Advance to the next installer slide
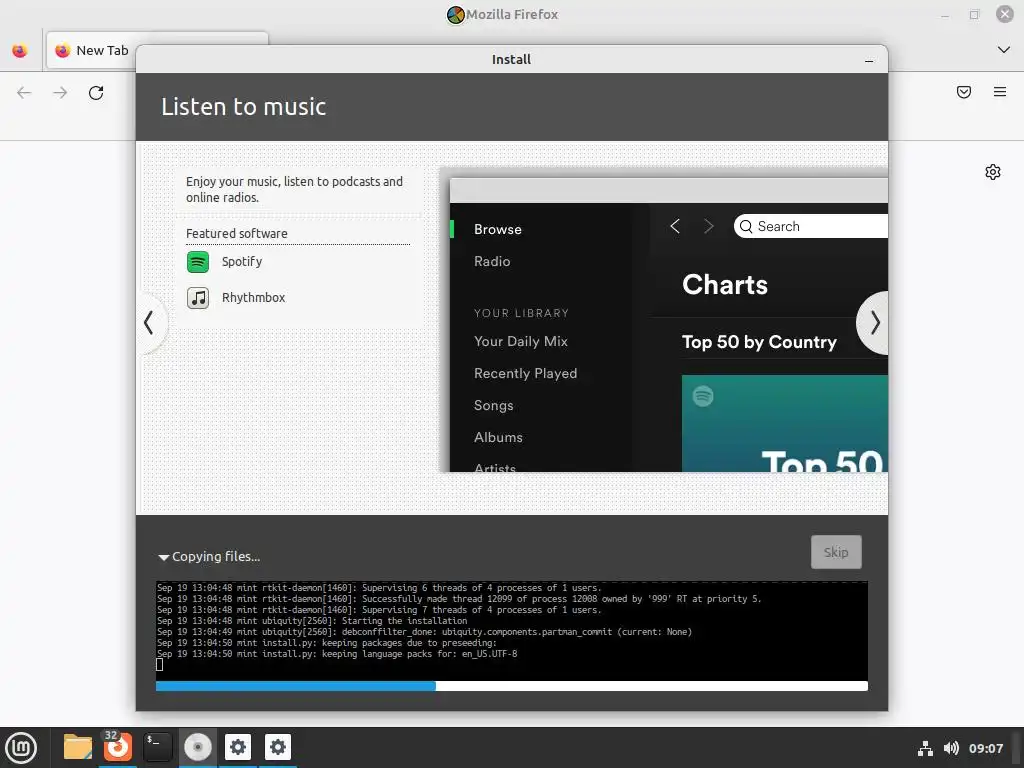 (873, 323)
